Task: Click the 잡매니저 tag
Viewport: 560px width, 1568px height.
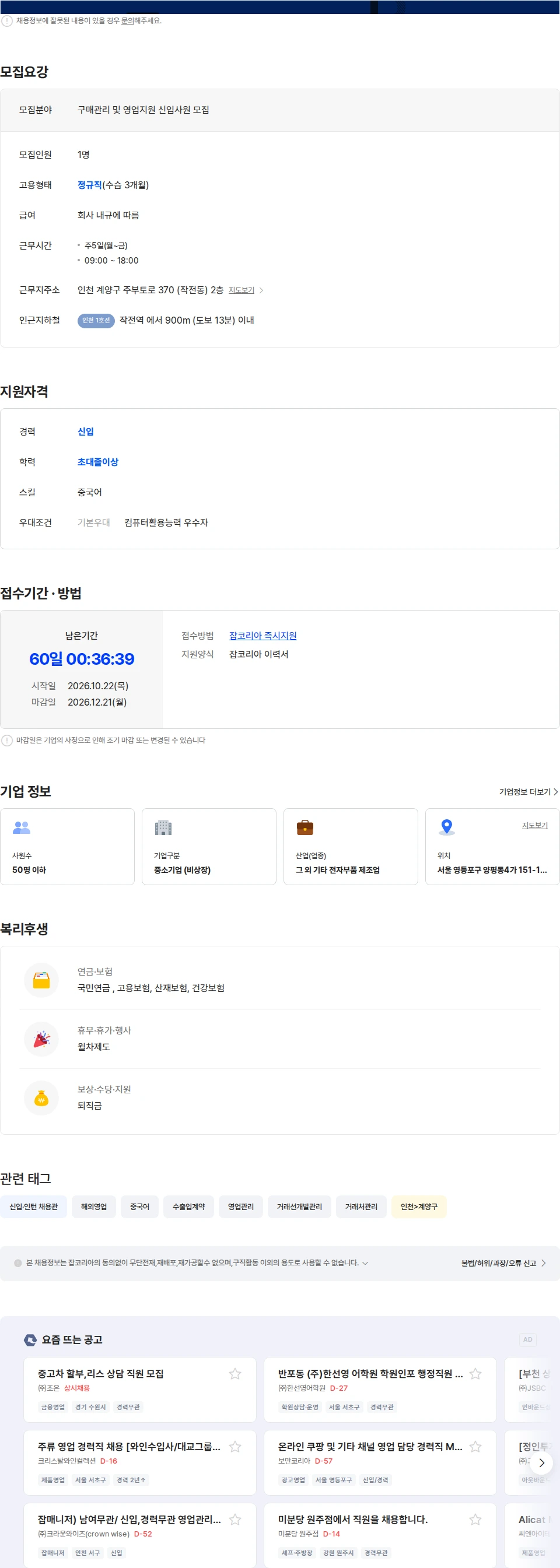Action: (x=53, y=1554)
